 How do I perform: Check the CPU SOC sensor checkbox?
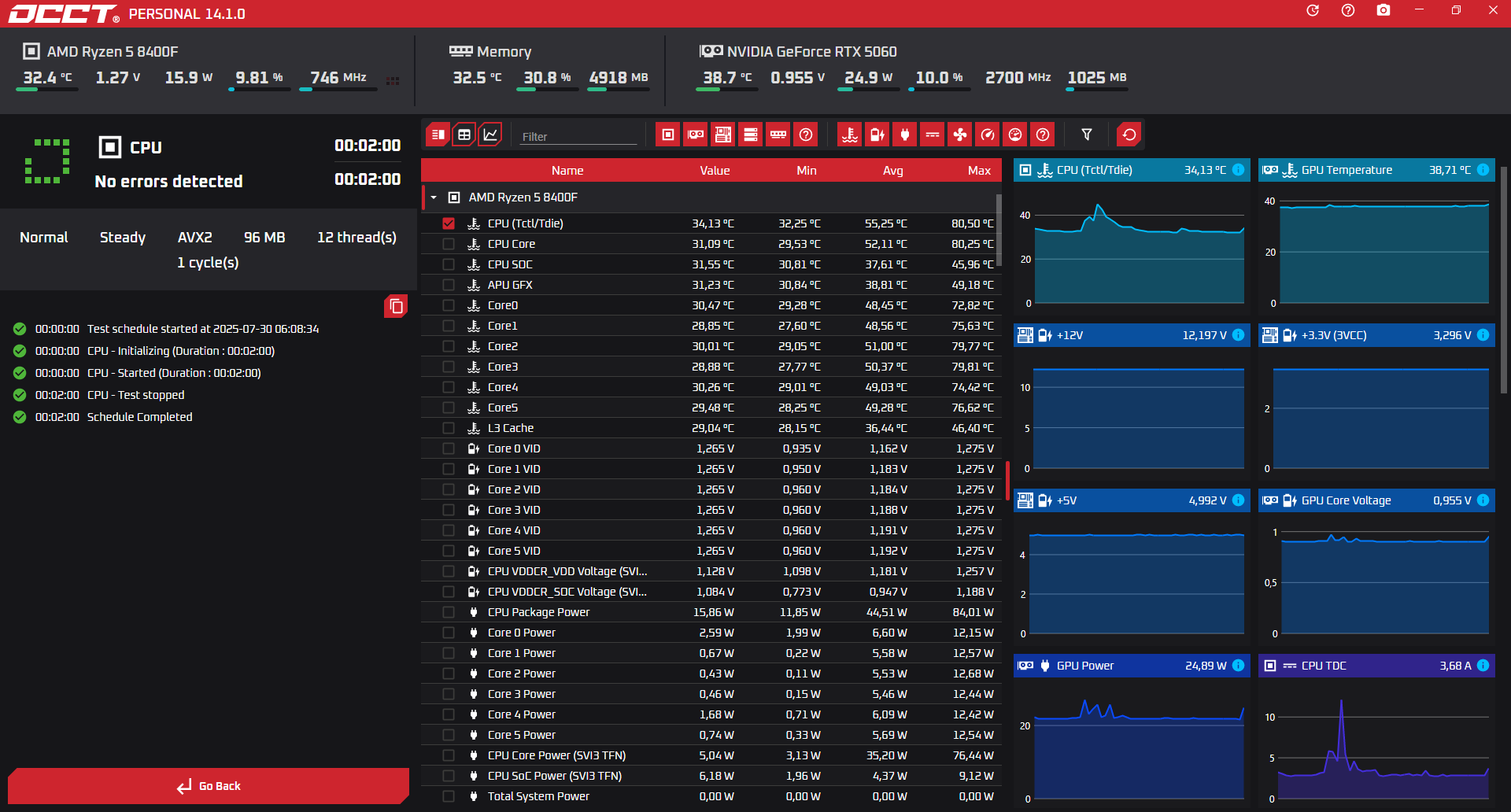coord(449,264)
